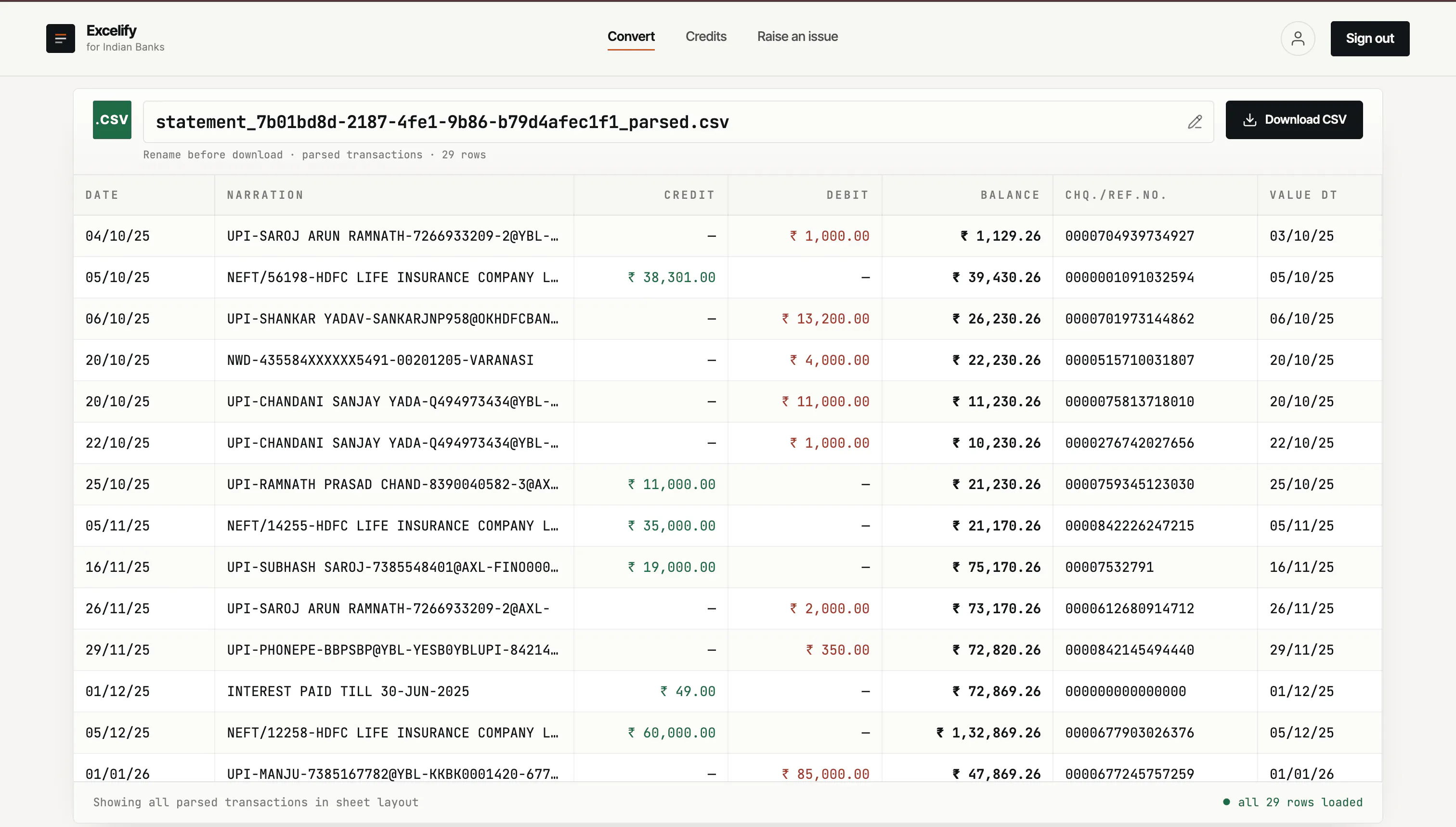Screen dimensions: 1456x827
Task: Click the Excelify brand name text
Action: point(111,31)
